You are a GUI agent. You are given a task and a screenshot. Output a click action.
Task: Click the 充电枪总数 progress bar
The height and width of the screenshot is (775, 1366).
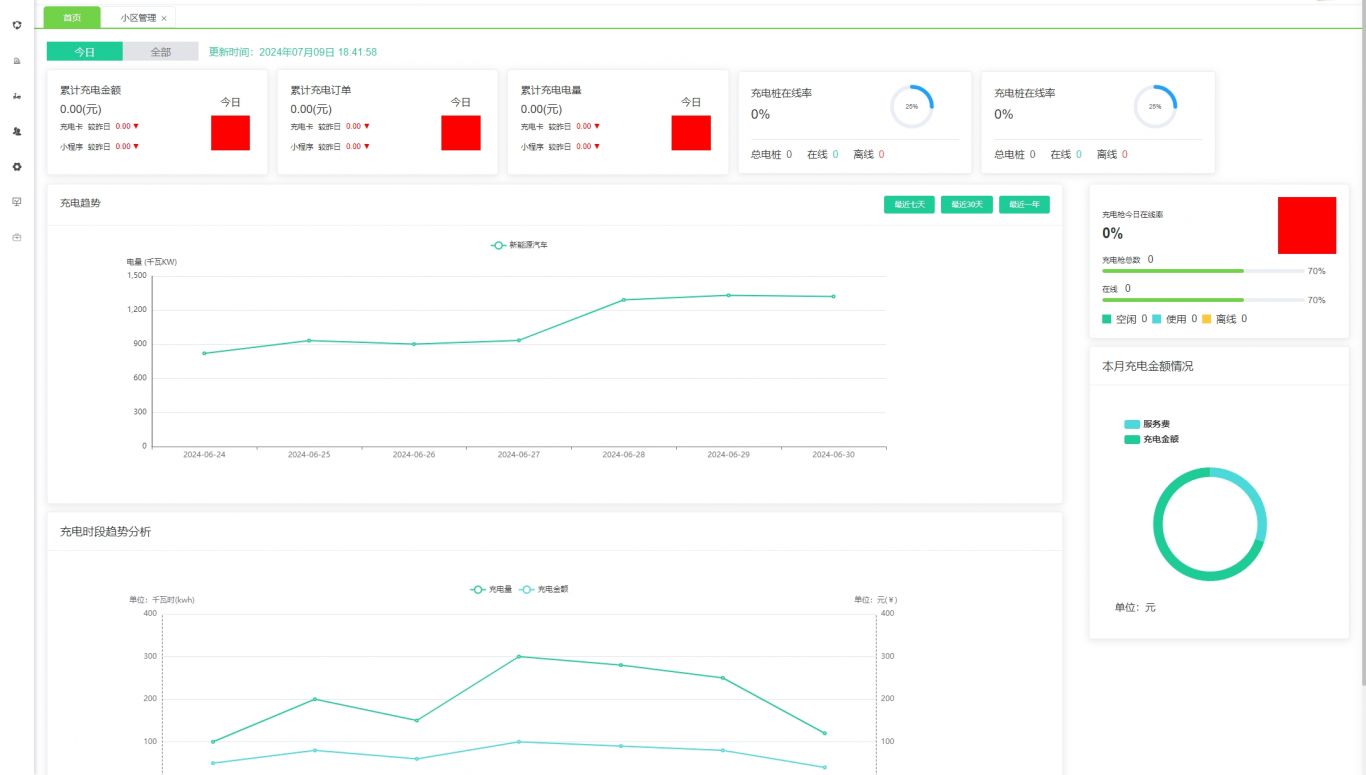pyautogui.click(x=1203, y=271)
